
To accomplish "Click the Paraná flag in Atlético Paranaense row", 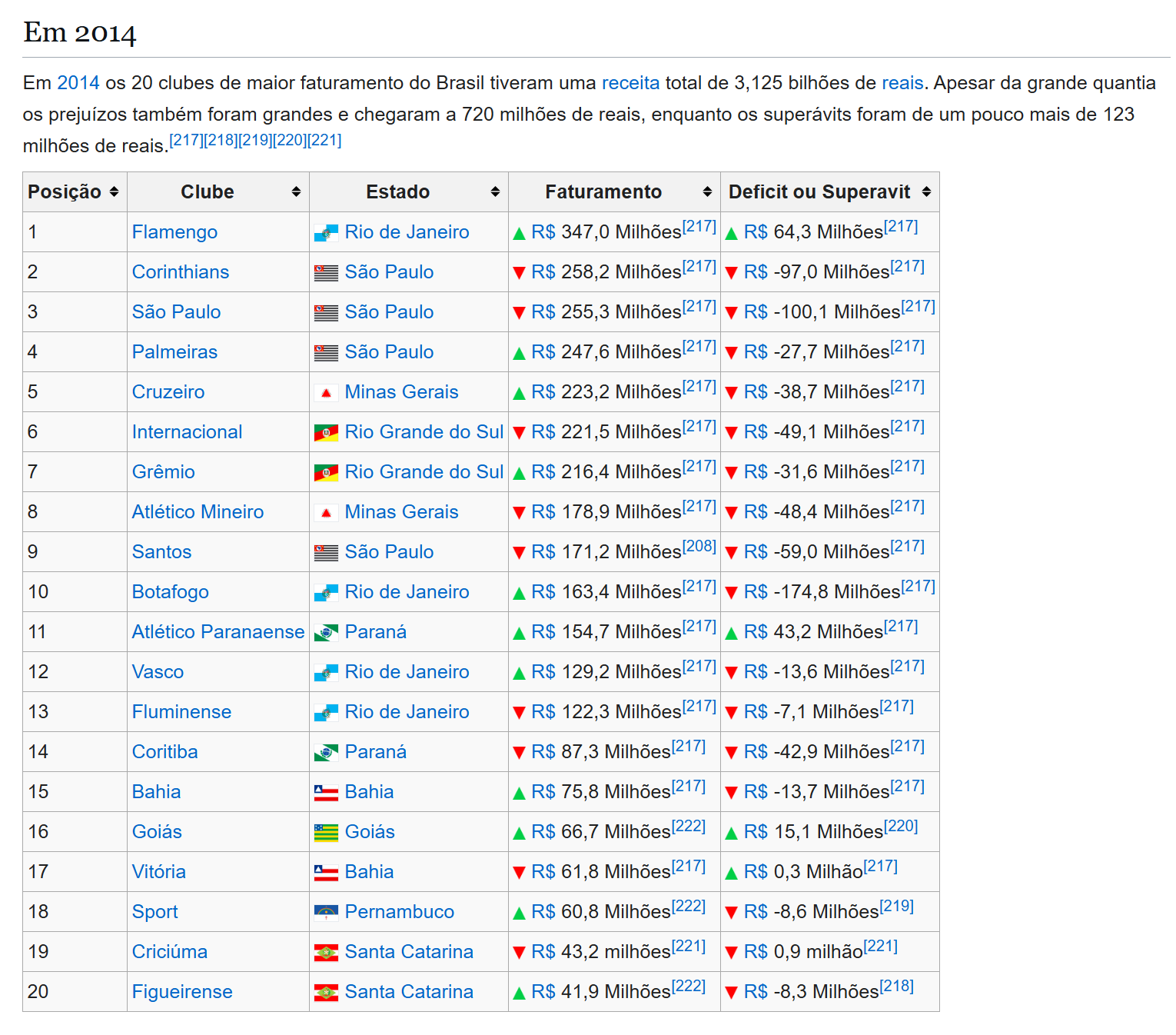I will pos(326,633).
